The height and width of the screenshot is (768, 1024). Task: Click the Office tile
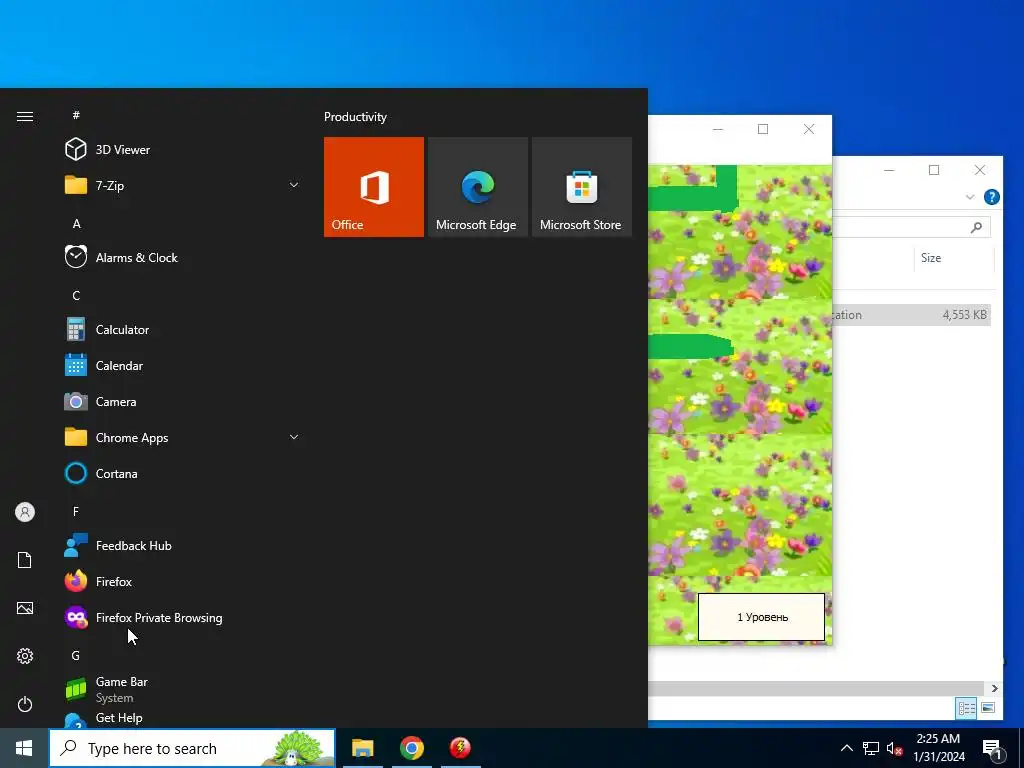(x=374, y=187)
